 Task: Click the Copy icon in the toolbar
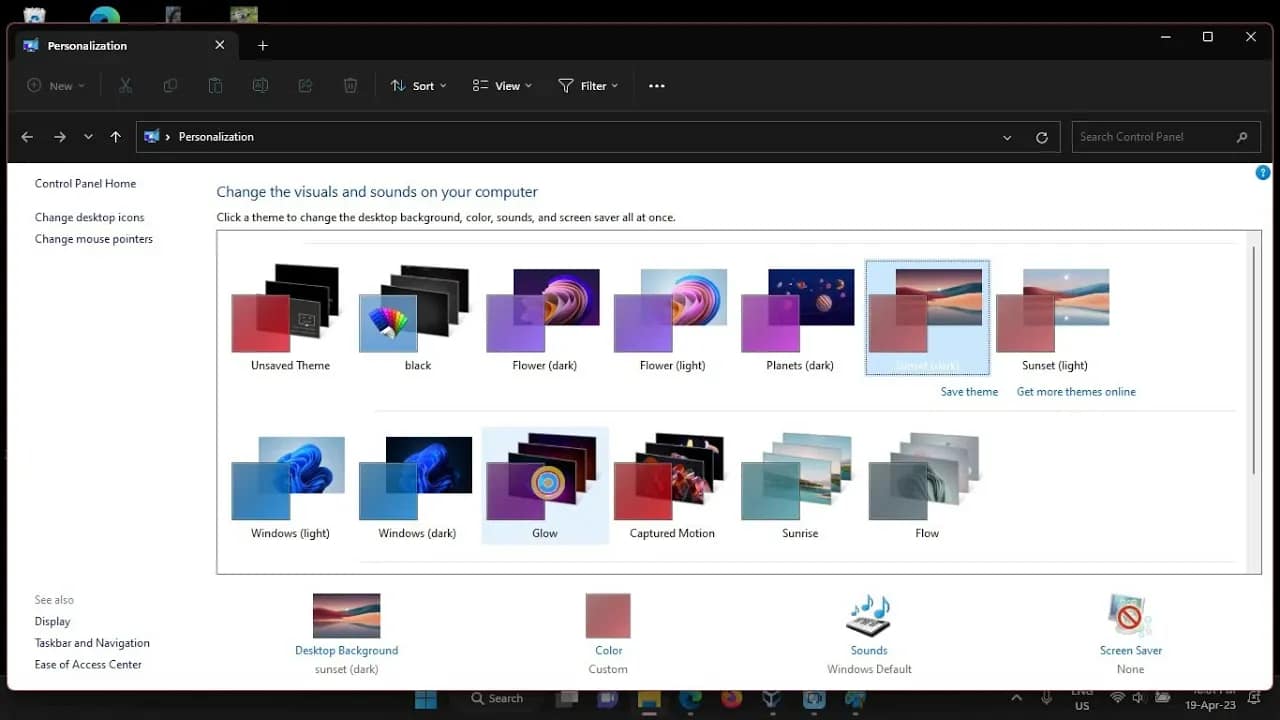170,85
